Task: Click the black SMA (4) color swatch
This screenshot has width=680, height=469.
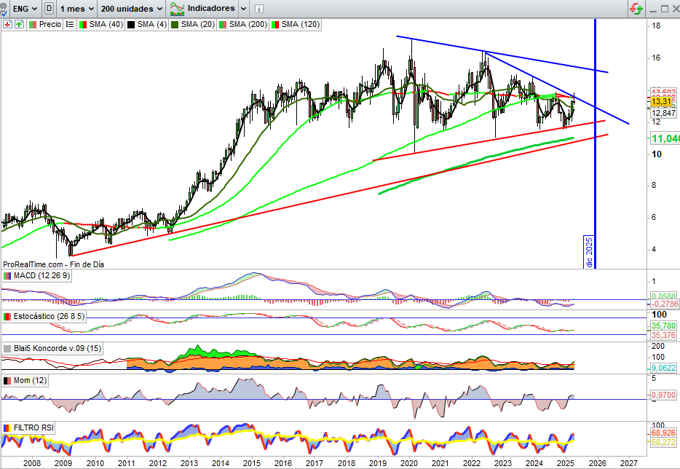Action: (131, 25)
